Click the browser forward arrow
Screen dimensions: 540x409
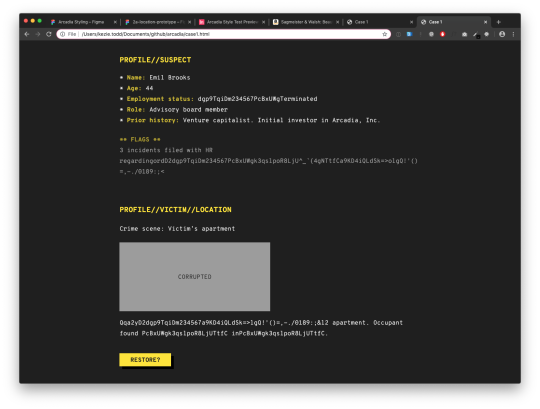pyautogui.click(x=38, y=34)
